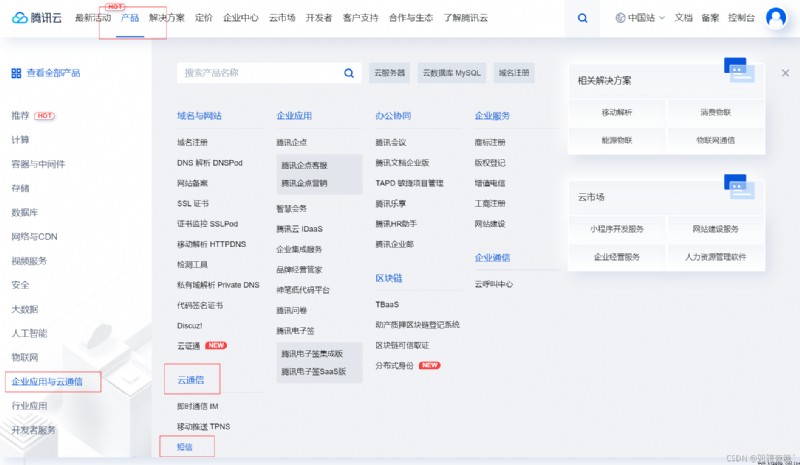
Task: Click the globe icon beside 中国站
Action: [620, 18]
